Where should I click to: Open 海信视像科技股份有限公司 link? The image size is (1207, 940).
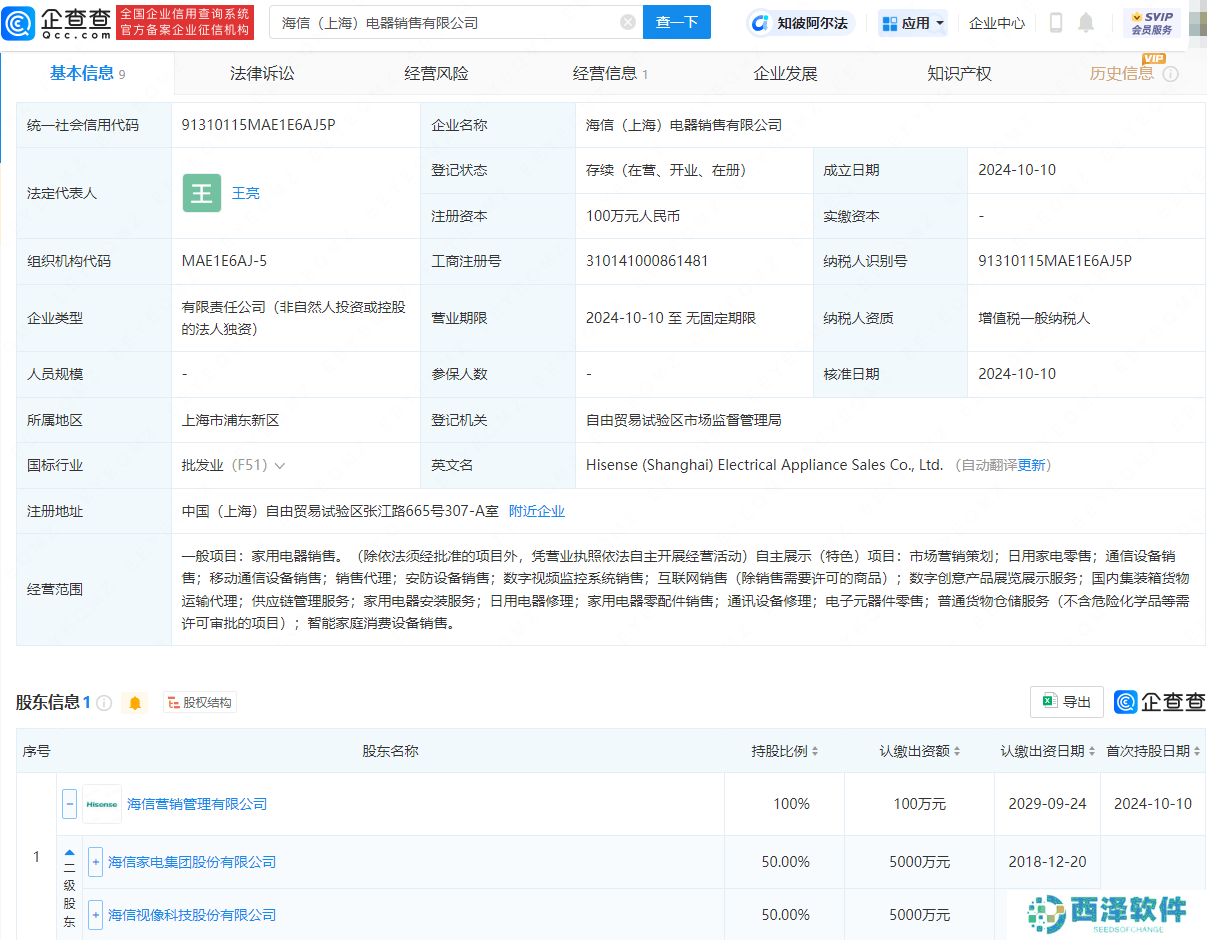(192, 915)
